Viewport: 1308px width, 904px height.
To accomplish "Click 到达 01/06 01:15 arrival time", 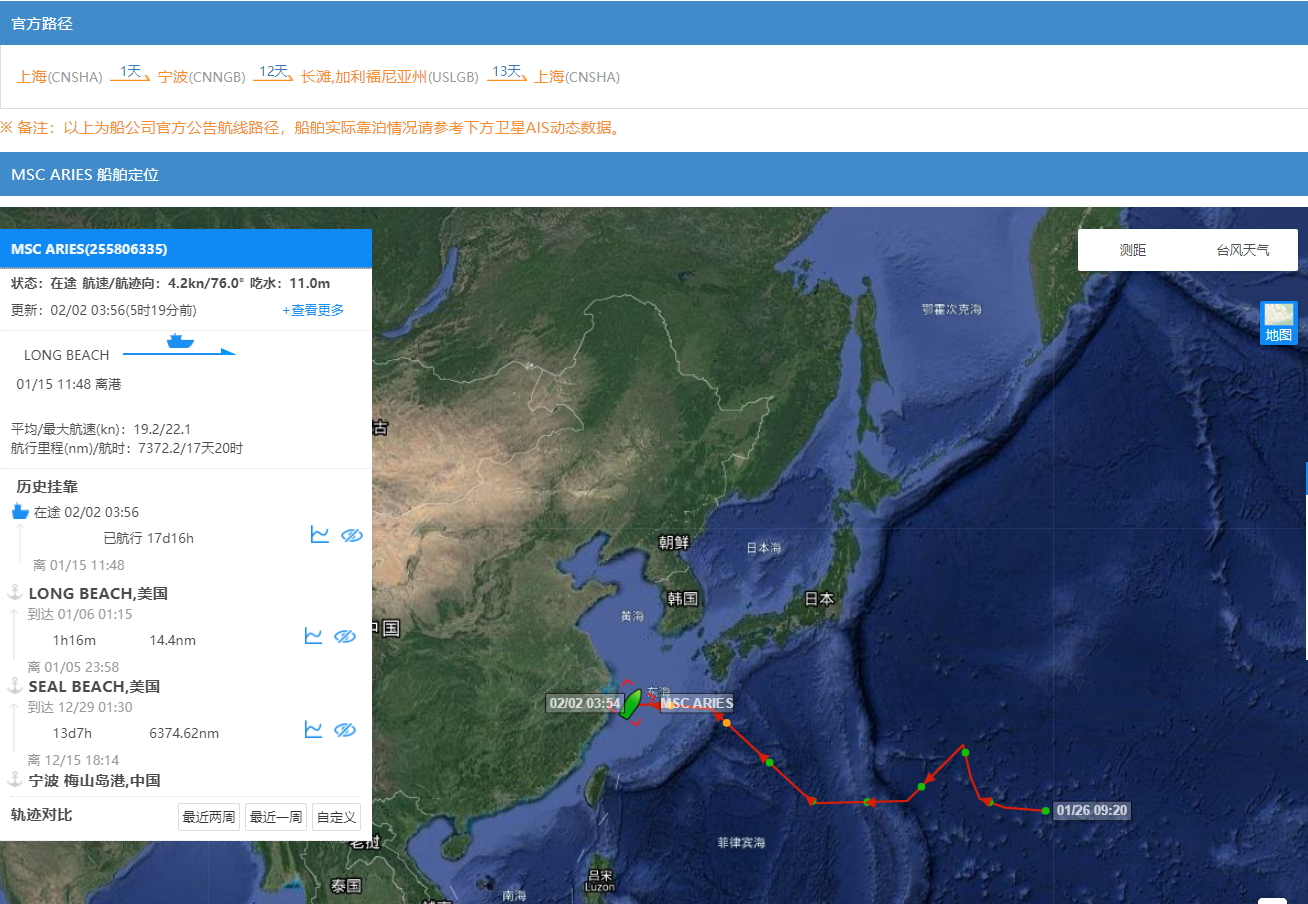I will [x=80, y=614].
